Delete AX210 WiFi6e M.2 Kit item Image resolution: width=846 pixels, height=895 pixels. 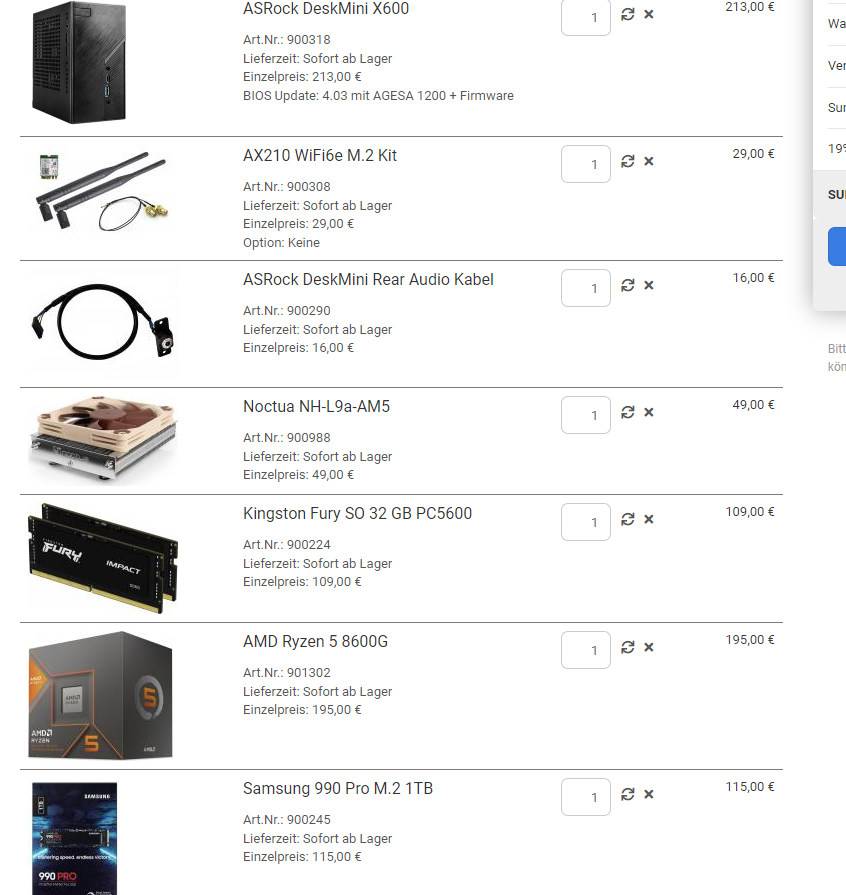[648, 162]
